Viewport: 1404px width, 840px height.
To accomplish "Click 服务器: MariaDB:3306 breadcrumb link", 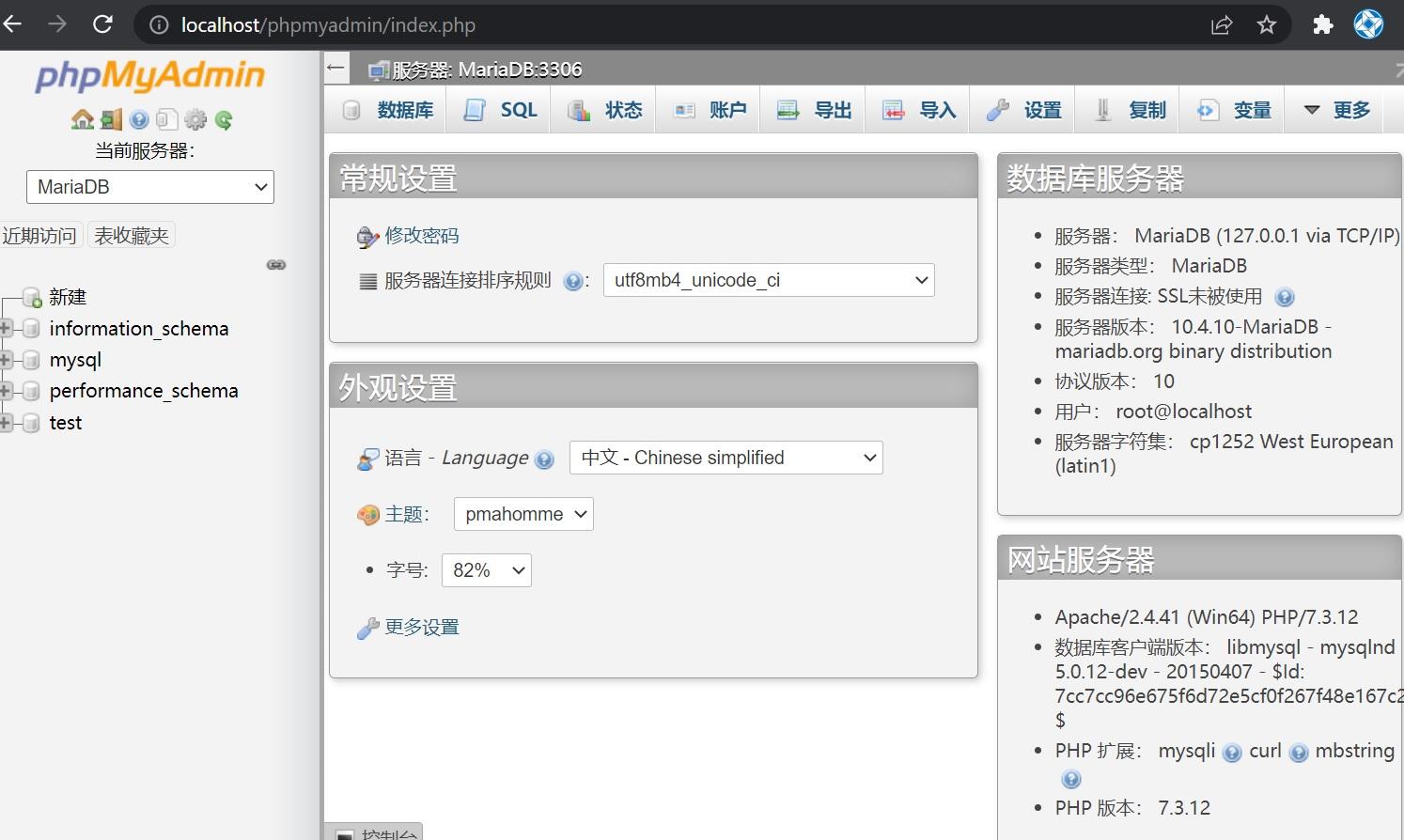I will [x=487, y=70].
